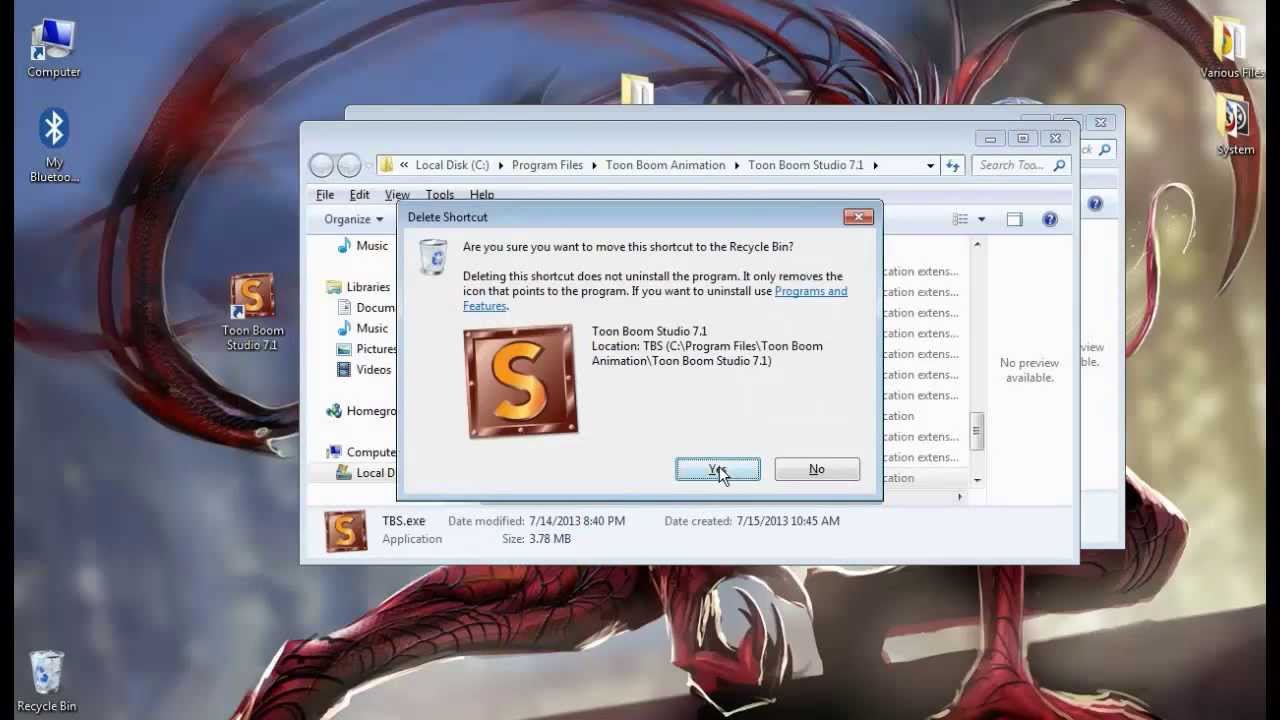Select Local Disk in the navigation pane

coord(366,473)
